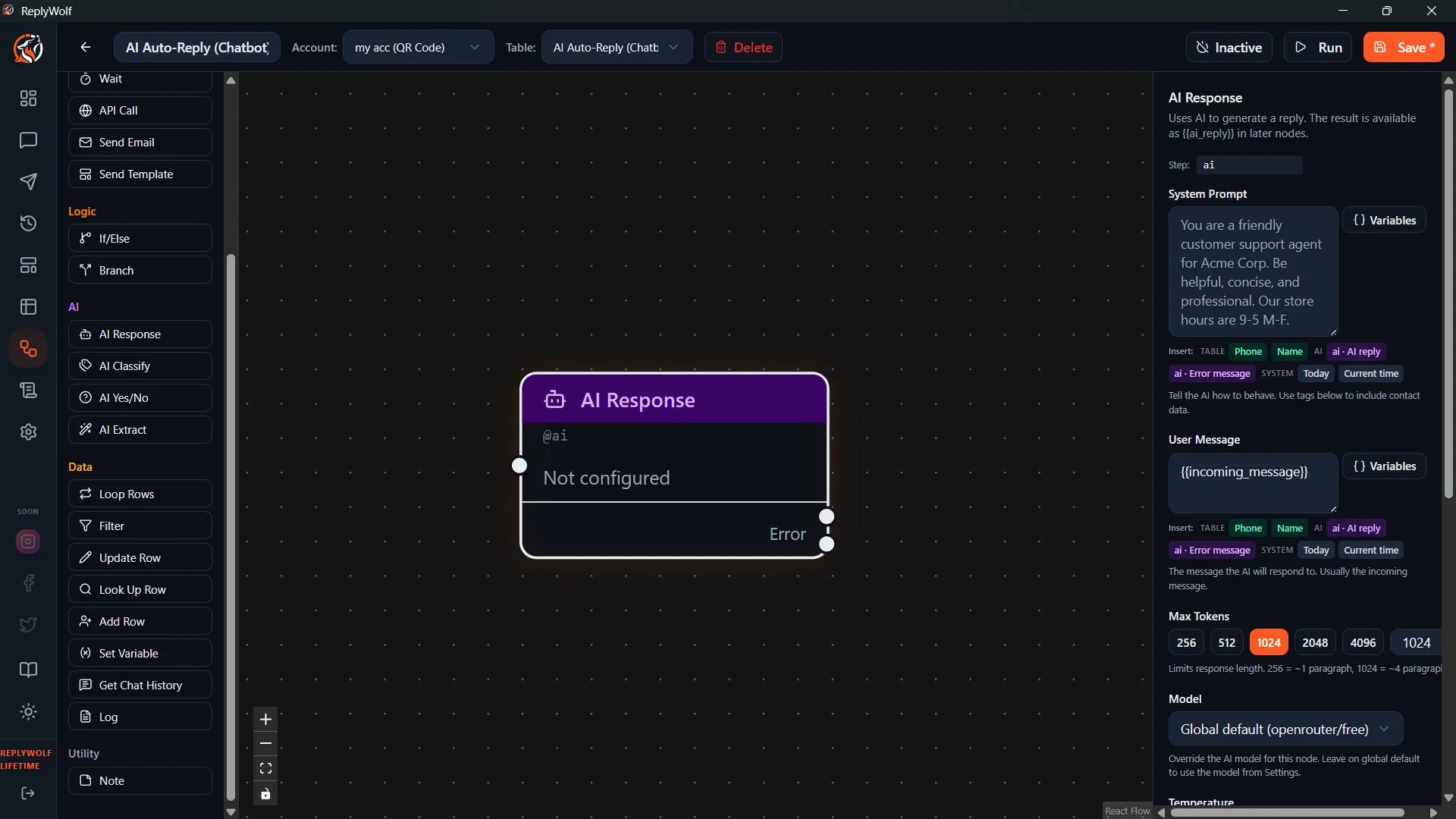The height and width of the screenshot is (819, 1456).
Task: Add an AI Yes/No node
Action: coord(140,398)
